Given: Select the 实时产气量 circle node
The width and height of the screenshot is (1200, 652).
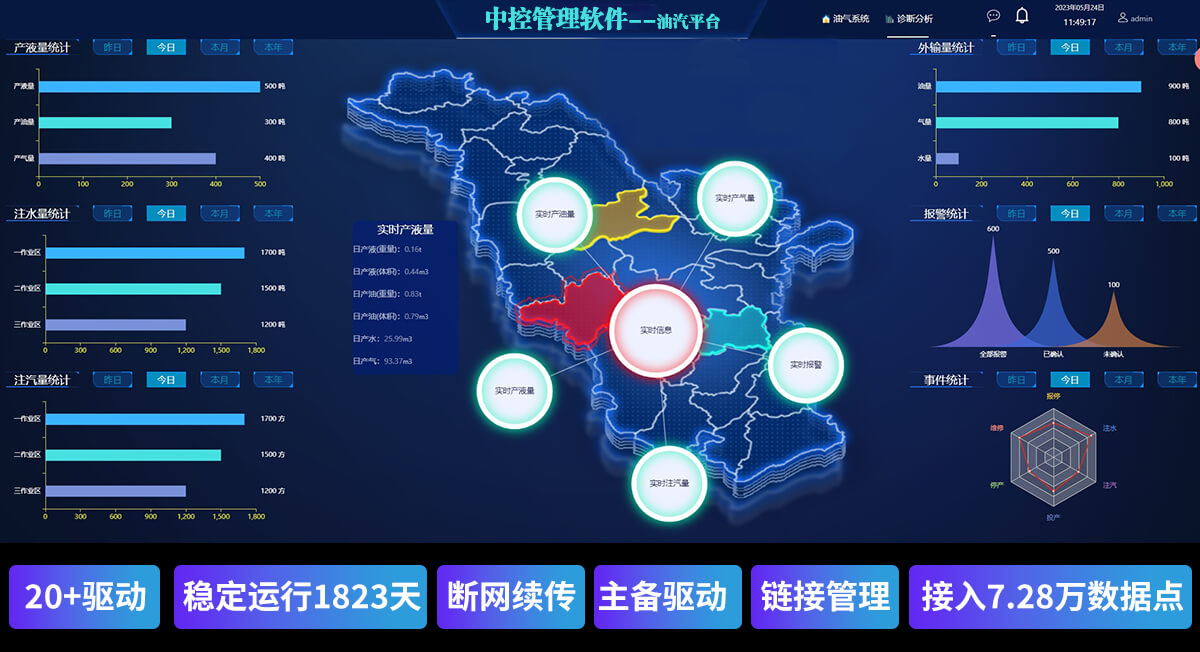Looking at the screenshot, I should coord(735,198).
